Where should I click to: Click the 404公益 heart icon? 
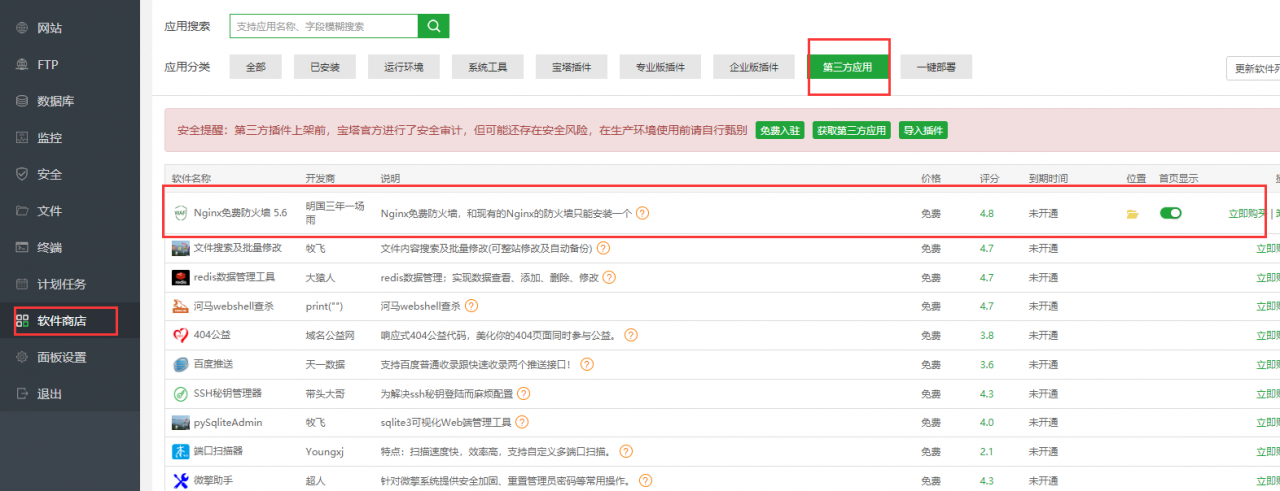(x=181, y=335)
